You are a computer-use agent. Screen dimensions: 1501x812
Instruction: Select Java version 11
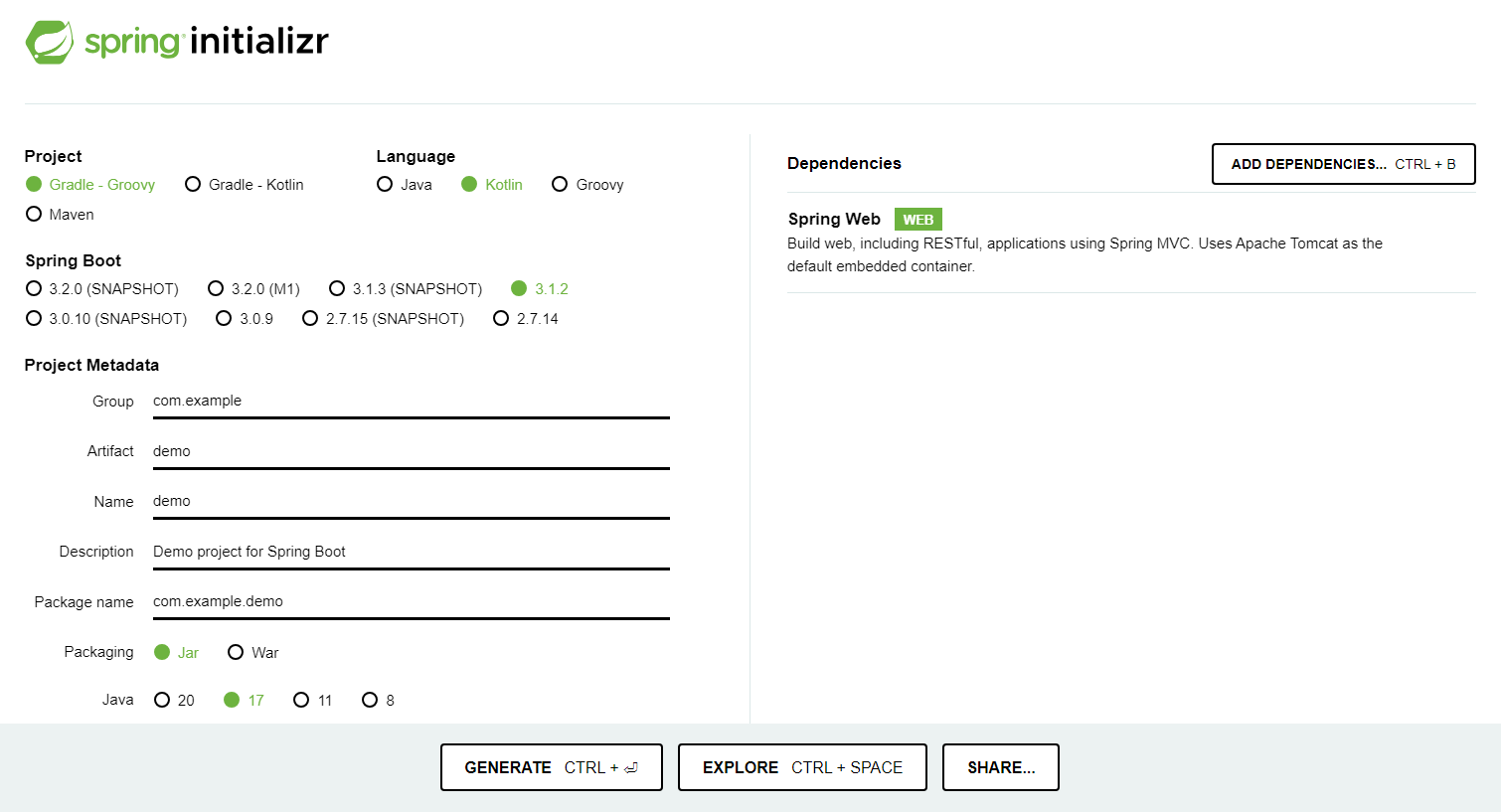tap(313, 701)
